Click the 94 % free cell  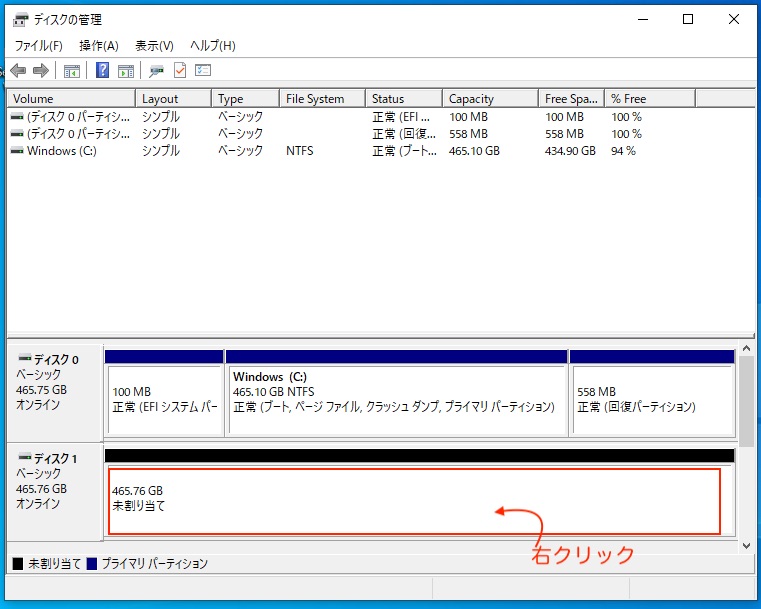[x=623, y=151]
